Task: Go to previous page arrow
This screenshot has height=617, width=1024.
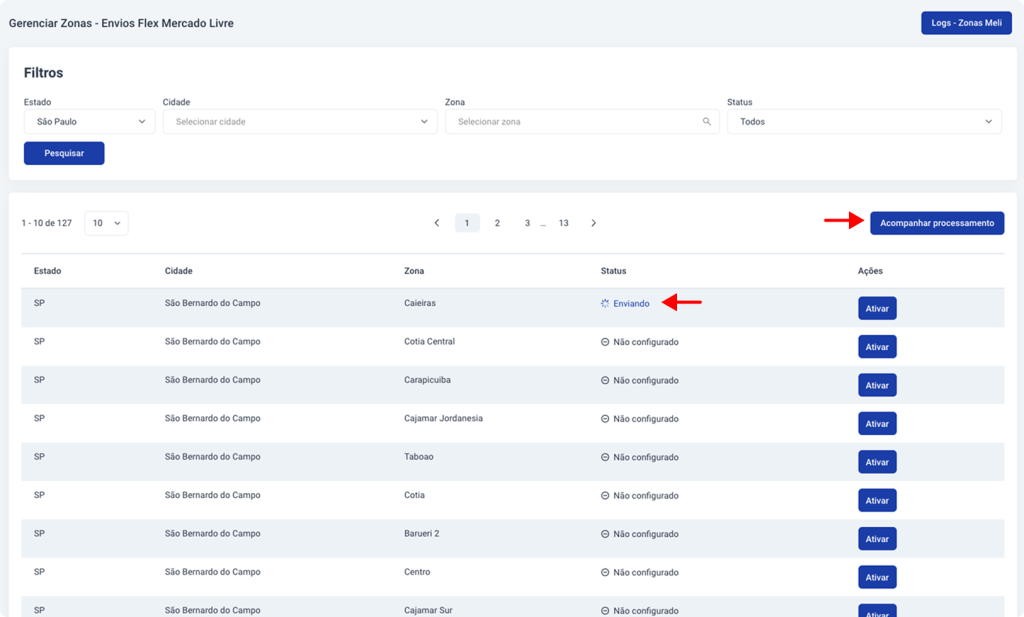Action: [x=437, y=223]
